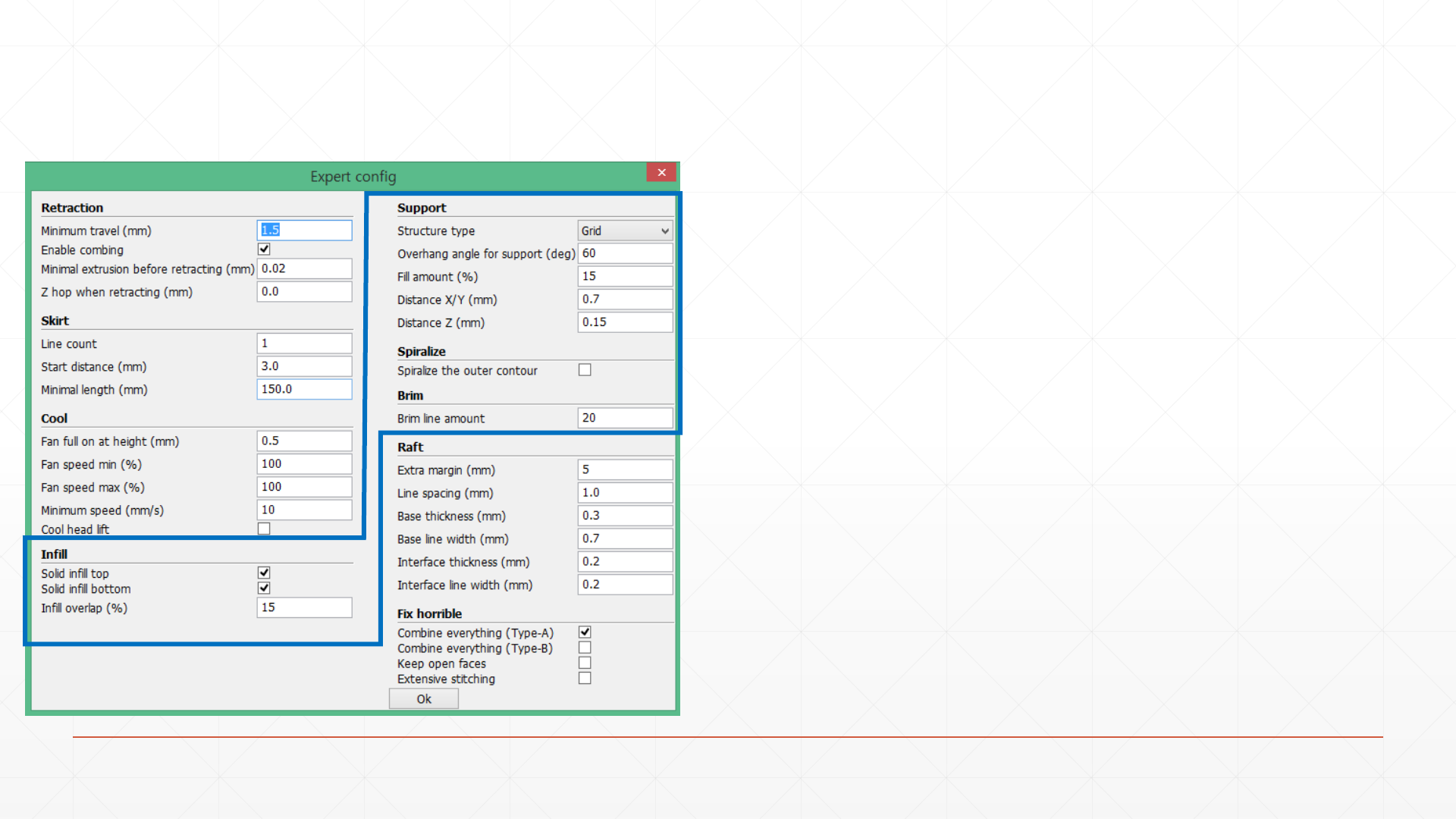Image resolution: width=1456 pixels, height=819 pixels.
Task: Select the Z hop when retracting field
Action: (304, 291)
